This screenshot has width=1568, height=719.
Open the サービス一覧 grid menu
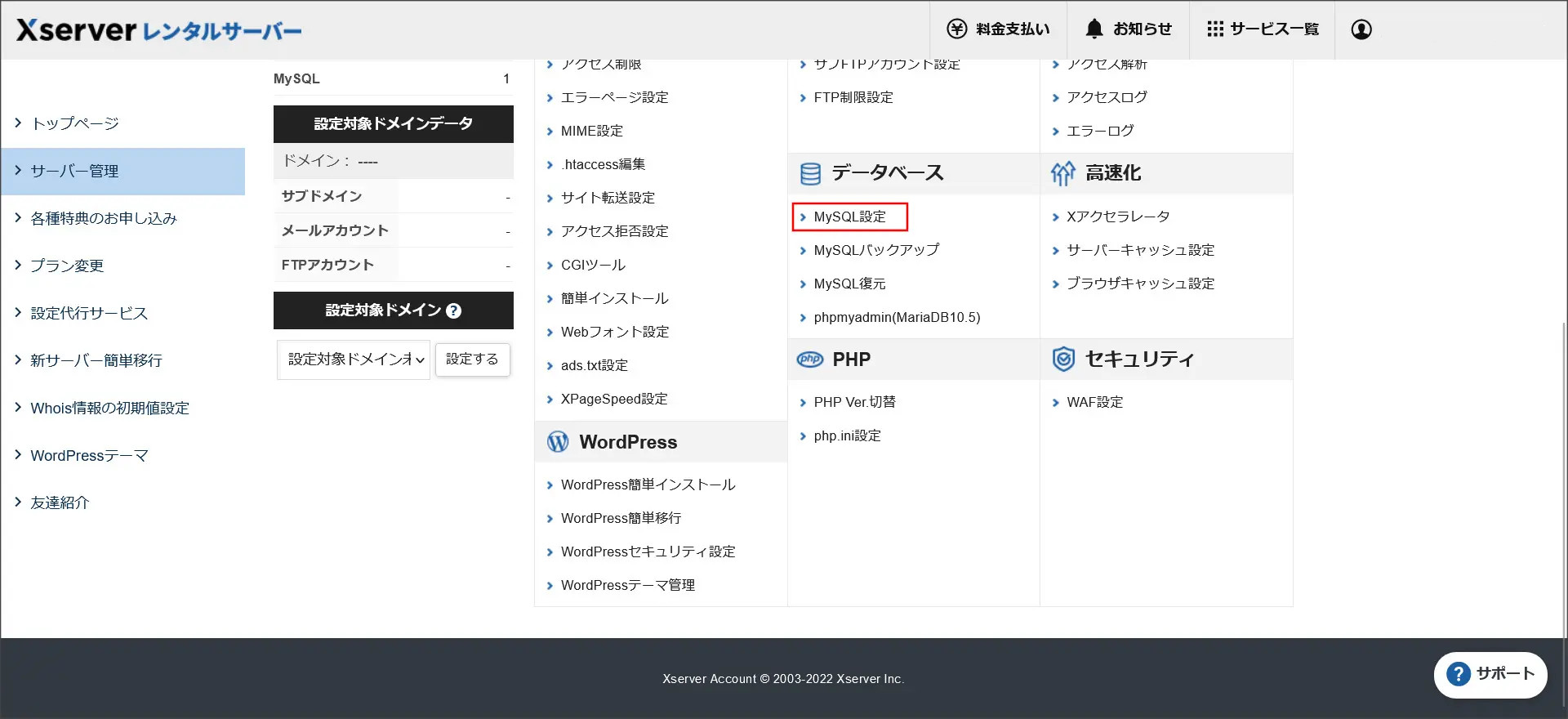coord(1263,29)
